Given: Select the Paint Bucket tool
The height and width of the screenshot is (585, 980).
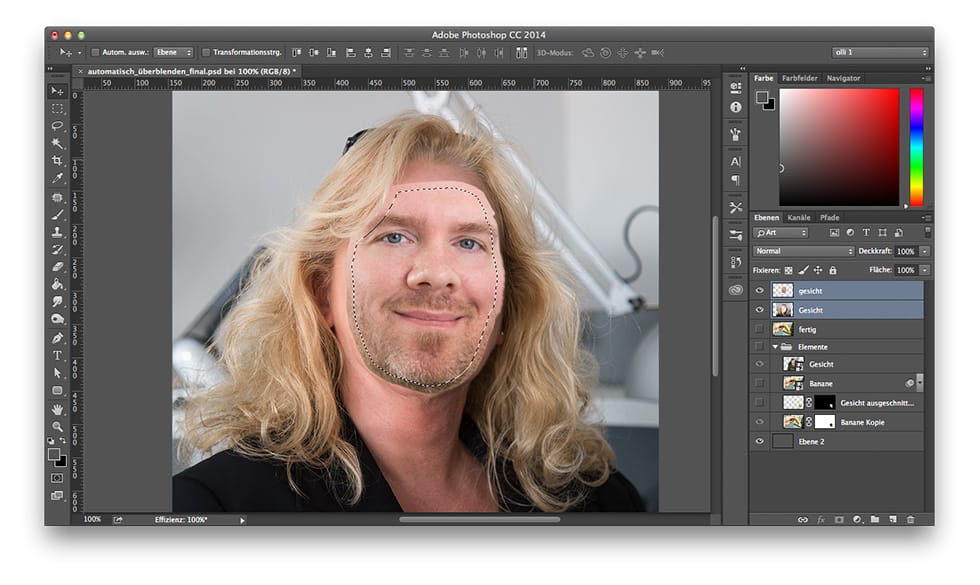Looking at the screenshot, I should (x=57, y=284).
